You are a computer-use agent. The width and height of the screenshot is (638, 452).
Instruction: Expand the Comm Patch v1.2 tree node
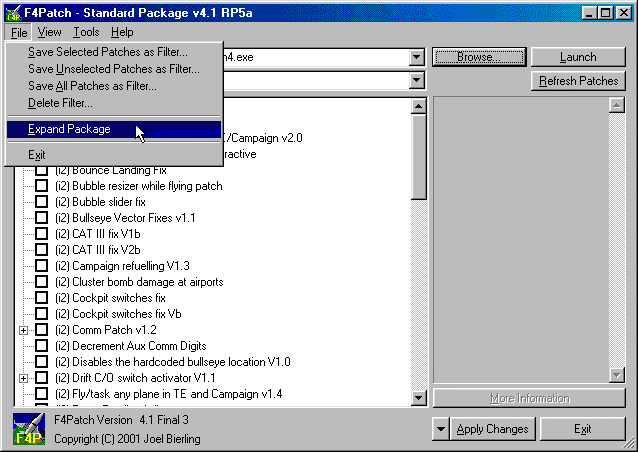pyautogui.click(x=23, y=330)
